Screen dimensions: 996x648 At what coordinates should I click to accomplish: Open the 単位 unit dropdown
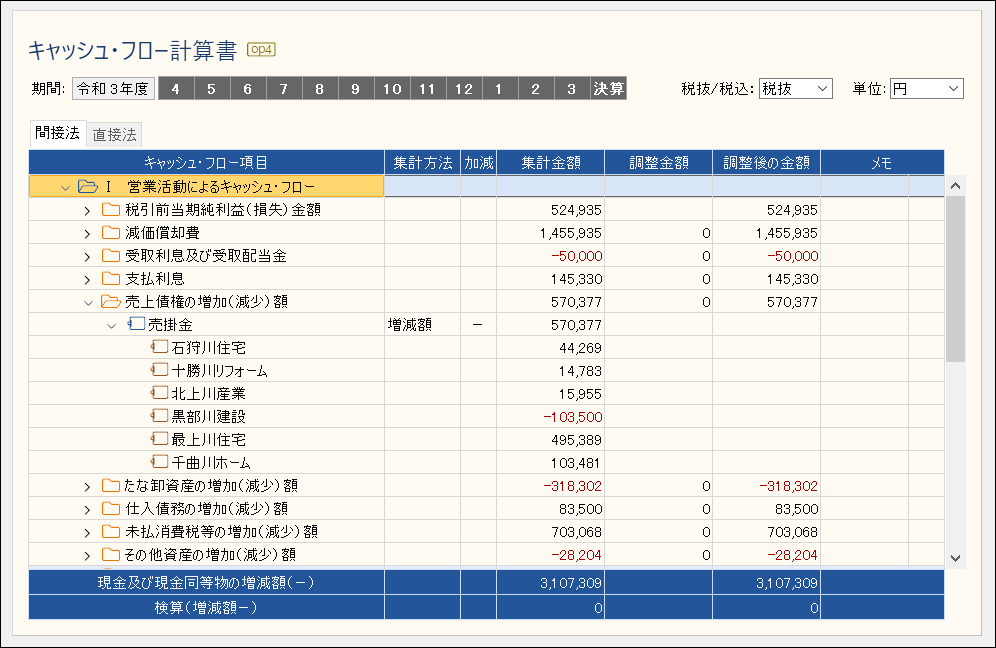(926, 89)
